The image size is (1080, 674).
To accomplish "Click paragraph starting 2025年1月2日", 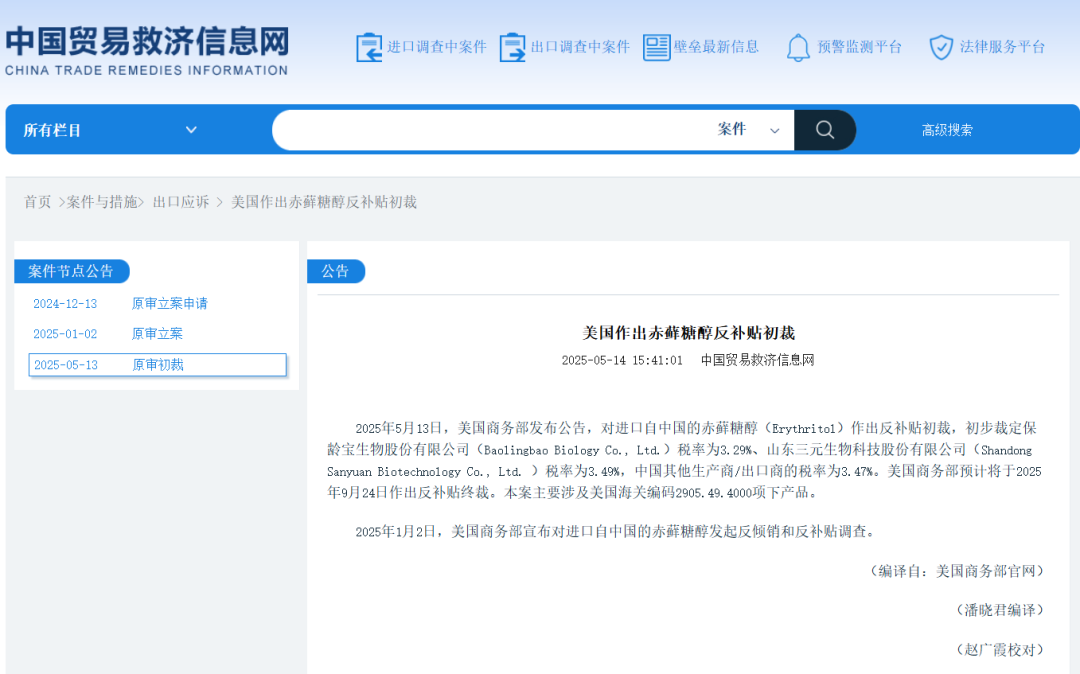I will 616,531.
